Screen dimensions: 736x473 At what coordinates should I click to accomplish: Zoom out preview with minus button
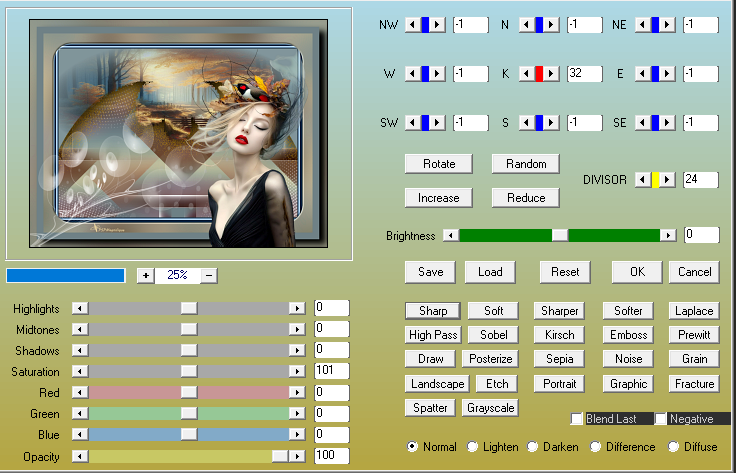209,275
